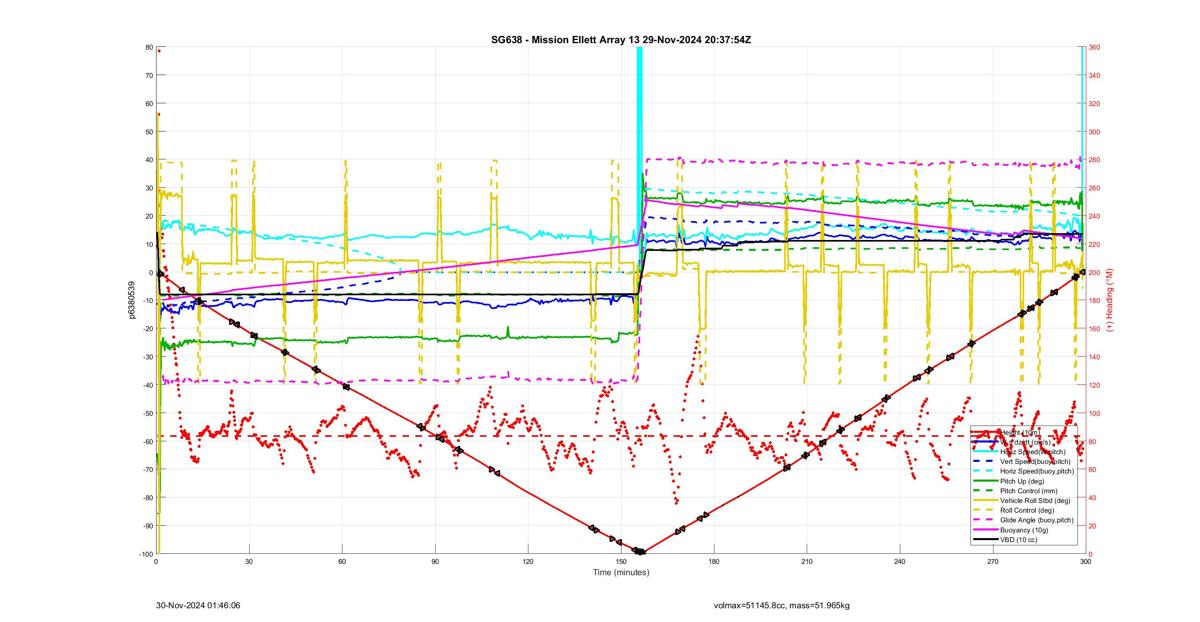Click the right heading axis tick '260'
1200x622 pixels.
(x=1095, y=188)
